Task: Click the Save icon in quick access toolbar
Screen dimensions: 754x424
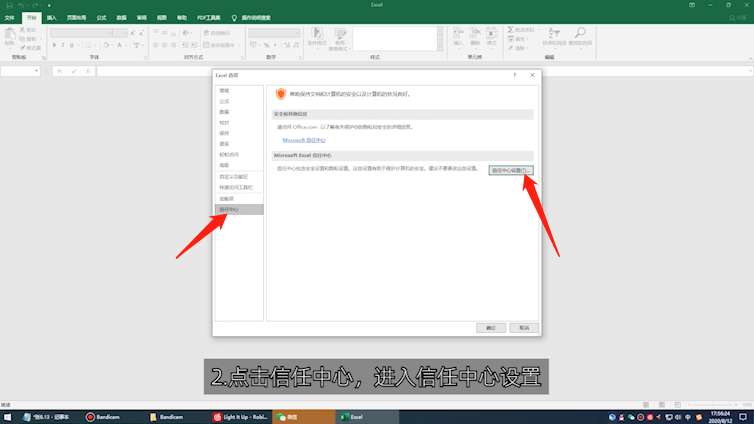Action: (x=9, y=5)
